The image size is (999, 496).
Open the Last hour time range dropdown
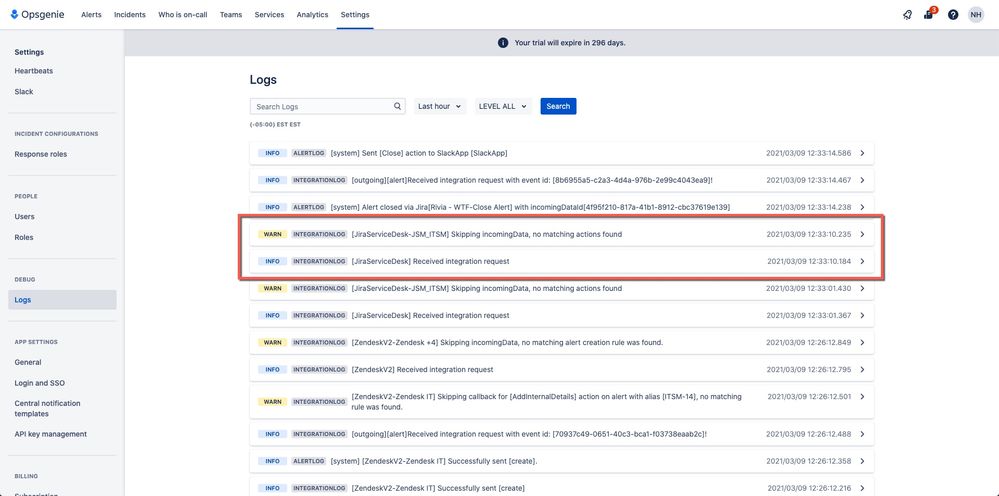tap(440, 106)
